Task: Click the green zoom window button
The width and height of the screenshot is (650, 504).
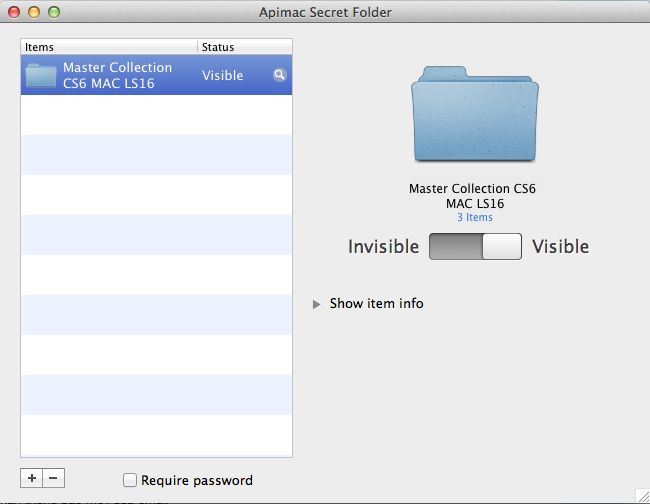Action: [x=54, y=12]
